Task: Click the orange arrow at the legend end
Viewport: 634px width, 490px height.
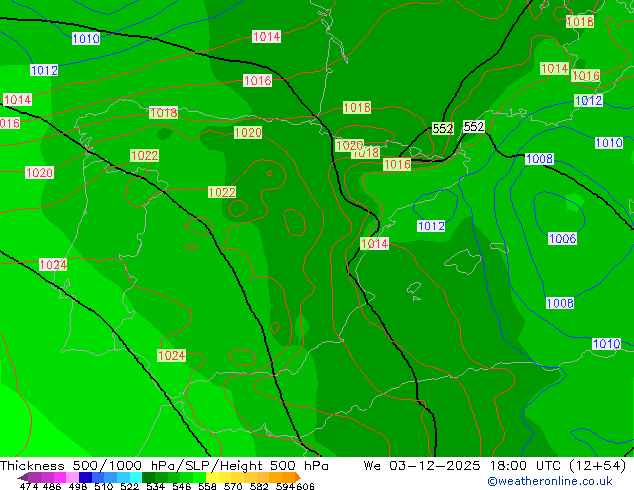Action: click(298, 477)
